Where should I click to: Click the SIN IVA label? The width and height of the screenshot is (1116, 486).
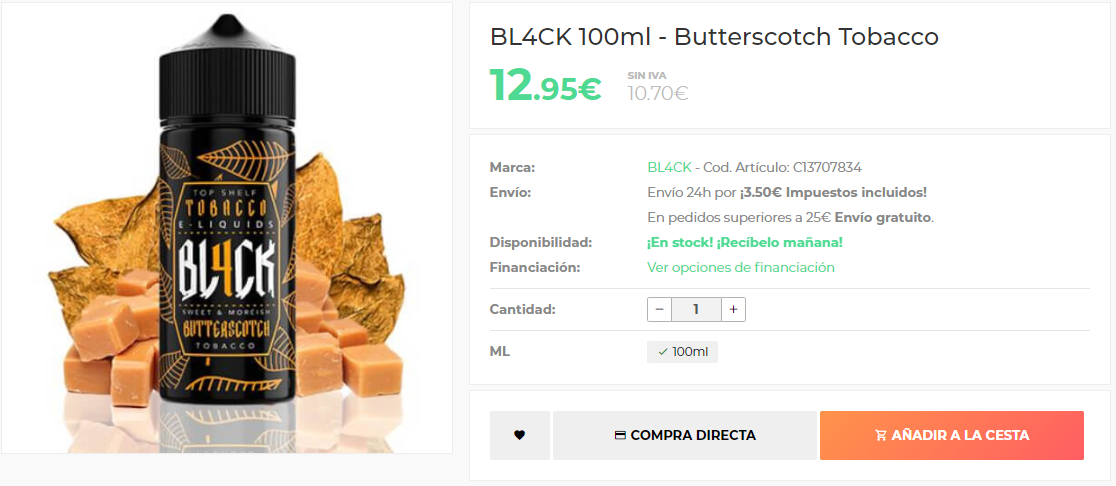click(x=647, y=75)
